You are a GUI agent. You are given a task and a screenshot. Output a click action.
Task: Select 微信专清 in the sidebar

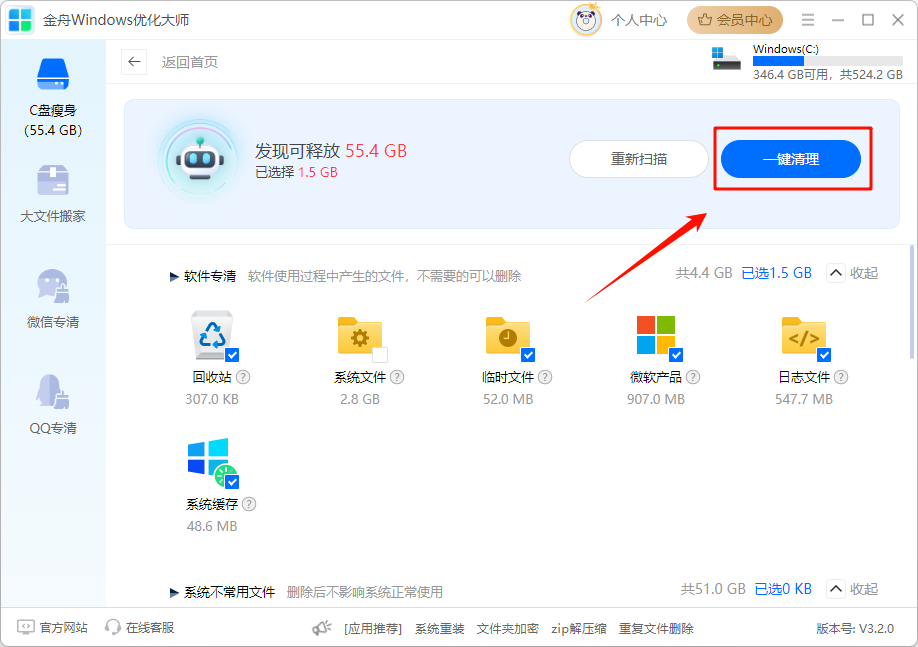click(x=52, y=295)
